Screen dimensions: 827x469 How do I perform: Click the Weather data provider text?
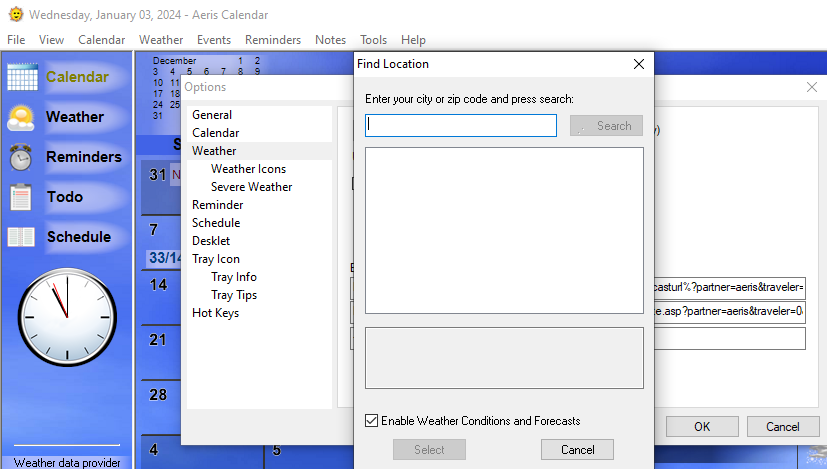pyautogui.click(x=67, y=463)
